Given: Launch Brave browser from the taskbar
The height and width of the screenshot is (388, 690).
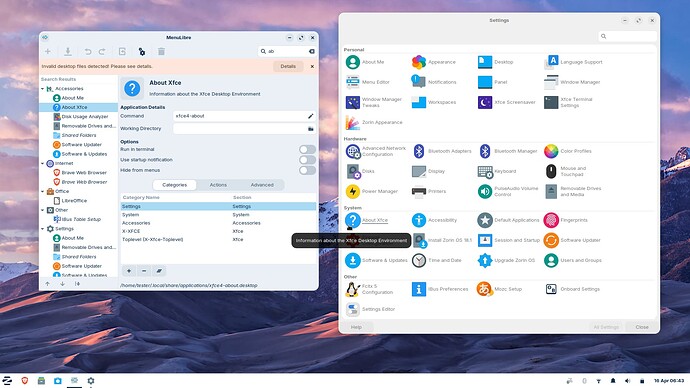Looking at the screenshot, I should [25, 381].
